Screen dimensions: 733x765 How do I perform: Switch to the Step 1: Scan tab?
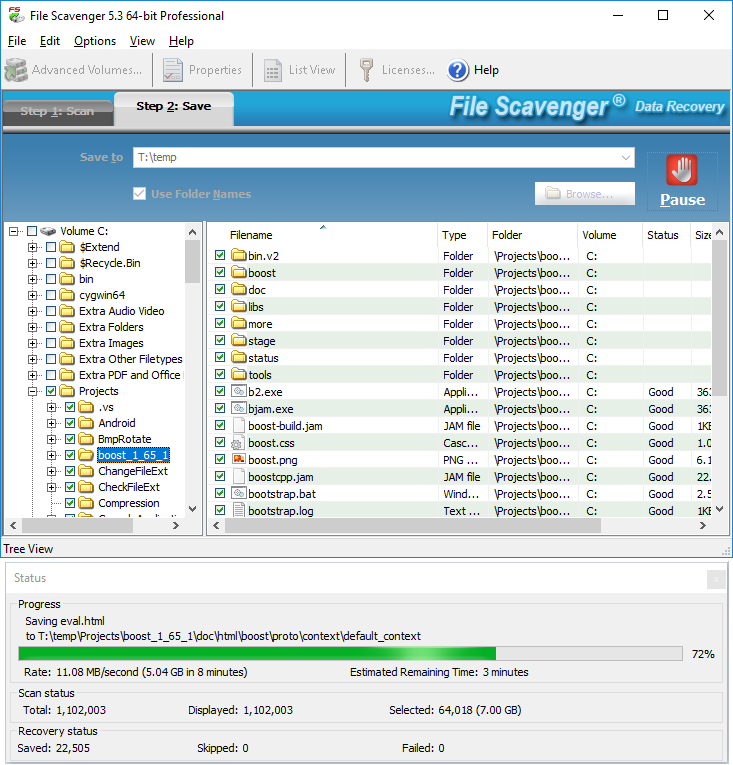tap(57, 111)
